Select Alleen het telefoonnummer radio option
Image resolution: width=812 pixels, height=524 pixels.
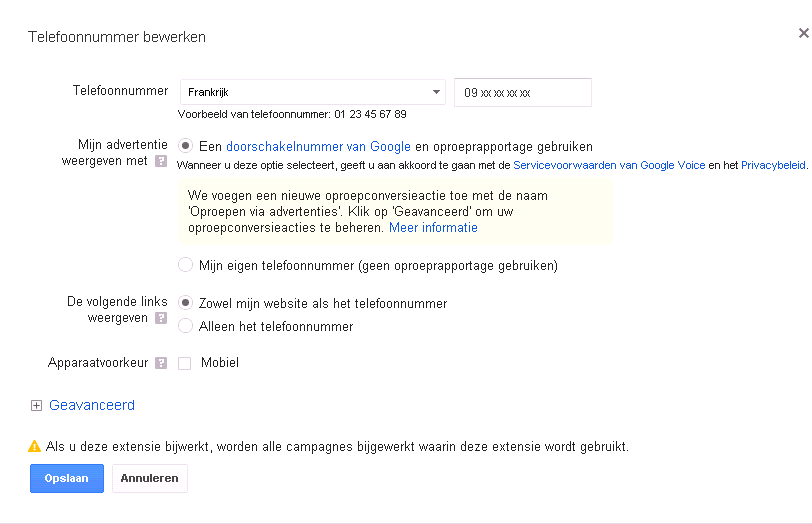click(x=185, y=326)
